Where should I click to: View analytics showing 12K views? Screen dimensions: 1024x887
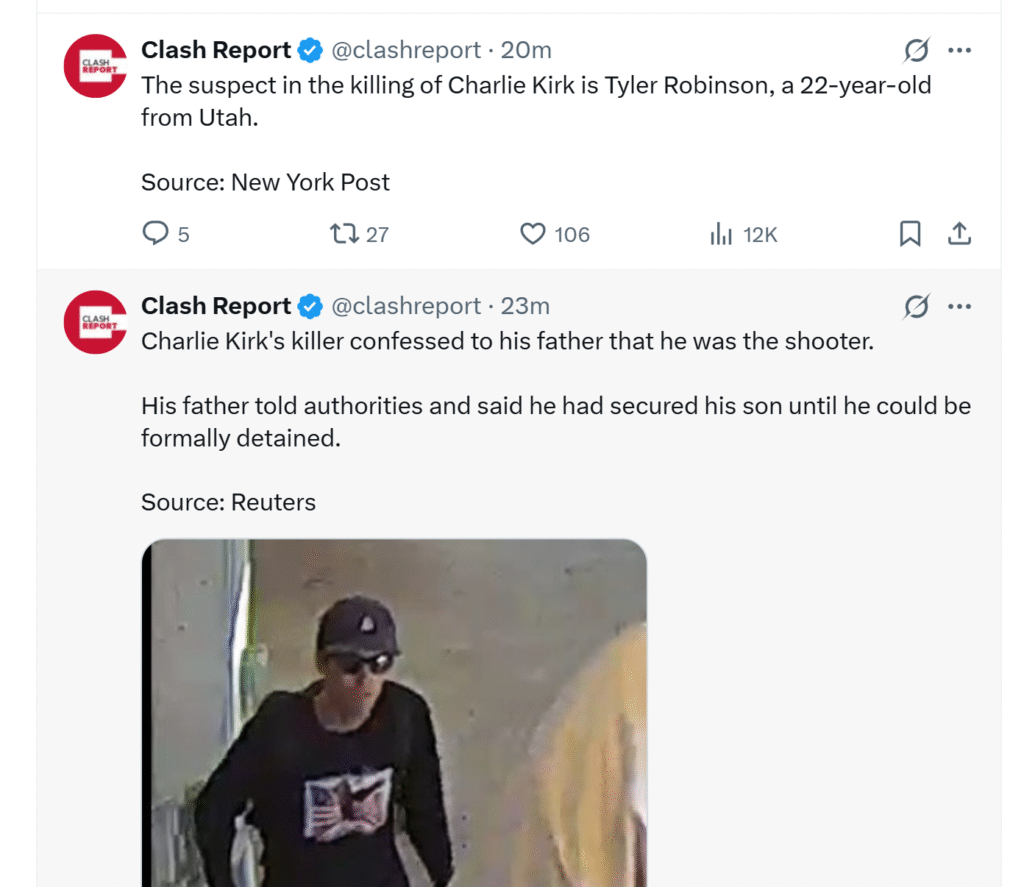[721, 234]
